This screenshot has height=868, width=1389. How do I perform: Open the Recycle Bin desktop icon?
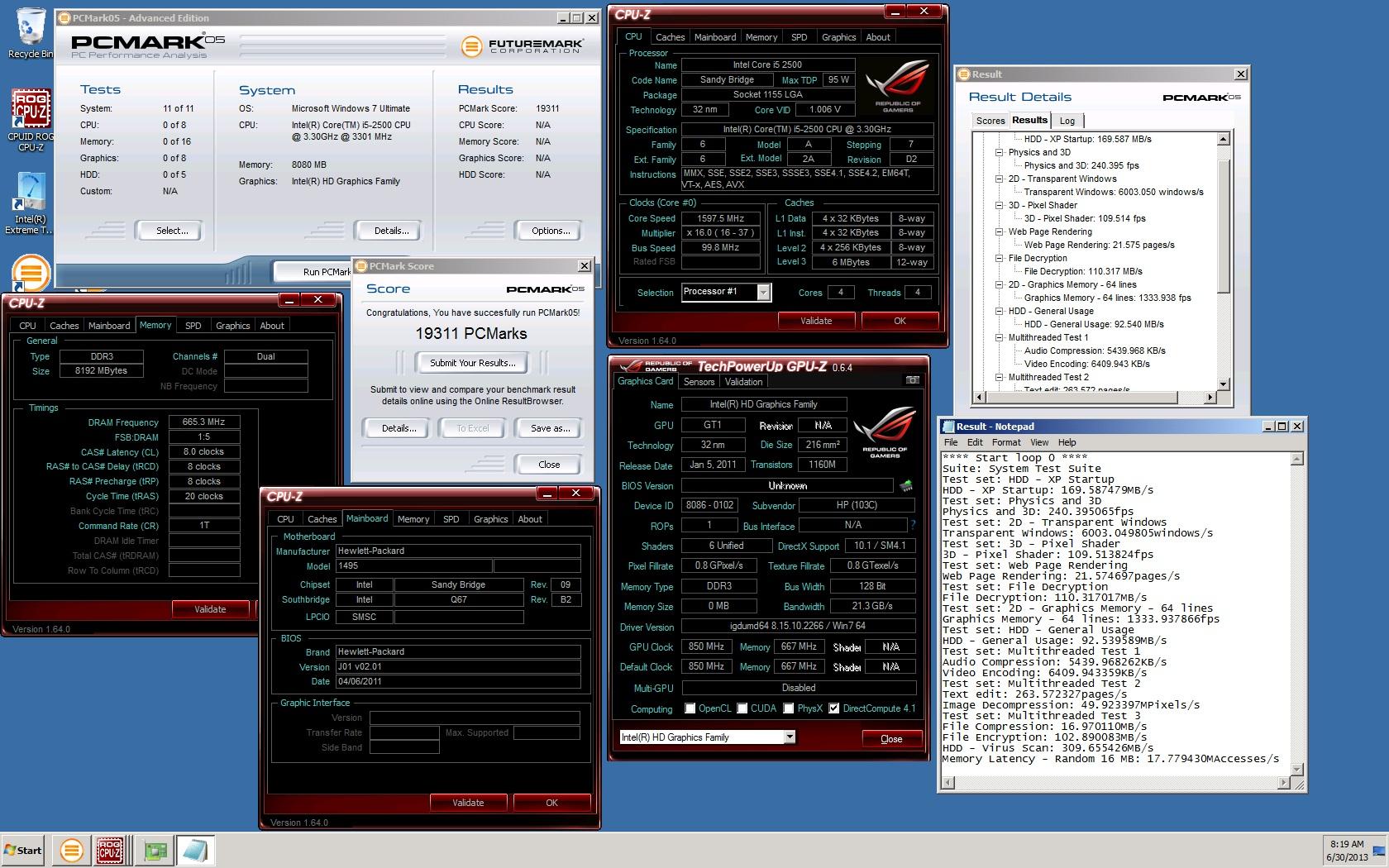click(31, 33)
